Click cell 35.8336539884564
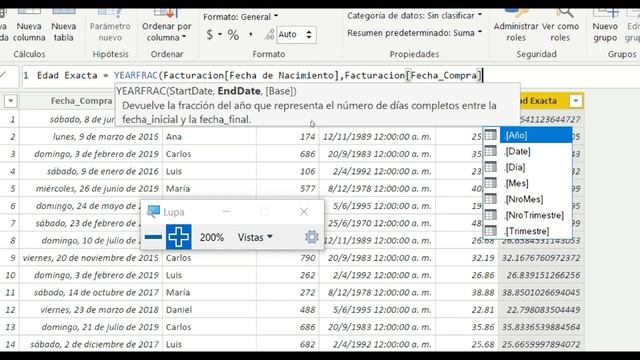Image resolution: width=640 pixels, height=360 pixels. (x=541, y=327)
